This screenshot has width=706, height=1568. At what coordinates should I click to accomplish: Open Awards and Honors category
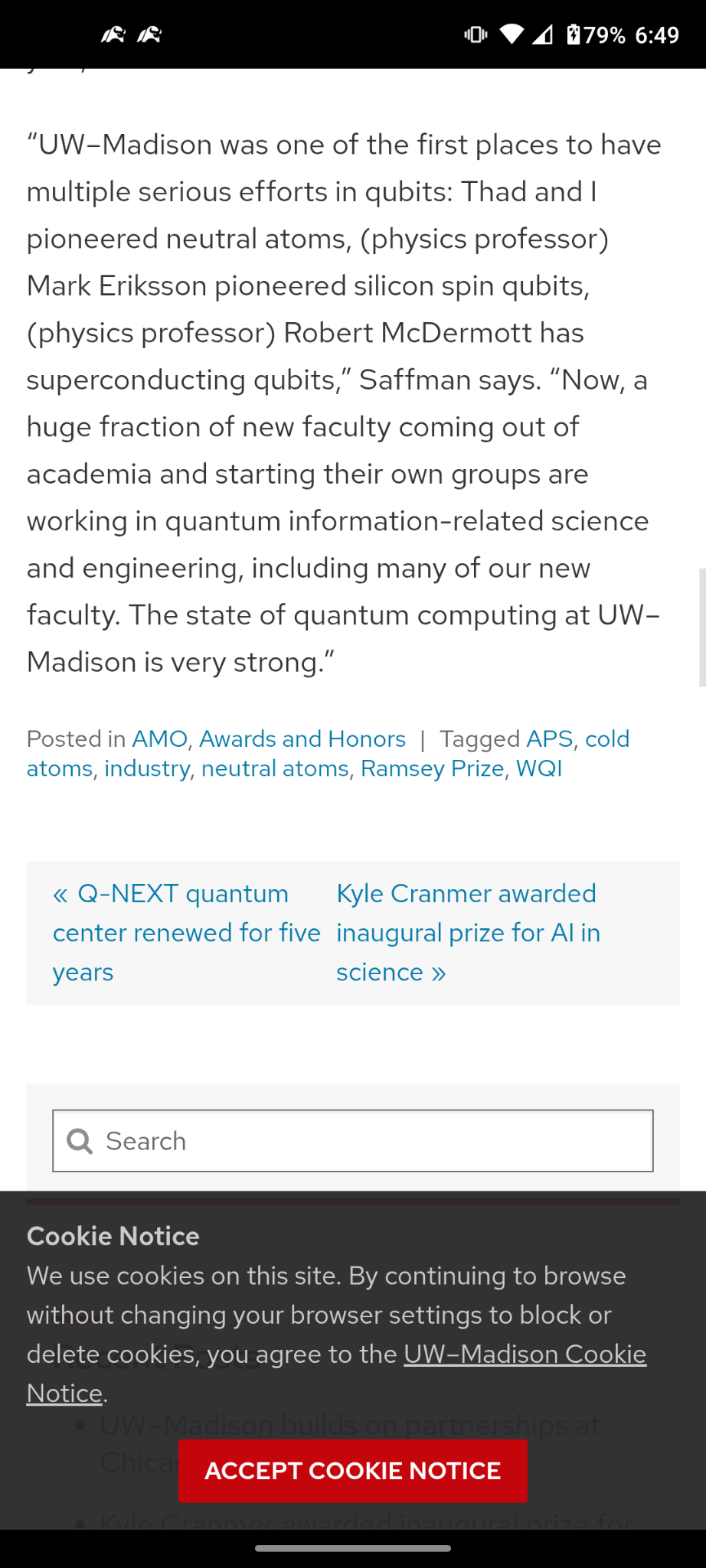pyautogui.click(x=302, y=738)
